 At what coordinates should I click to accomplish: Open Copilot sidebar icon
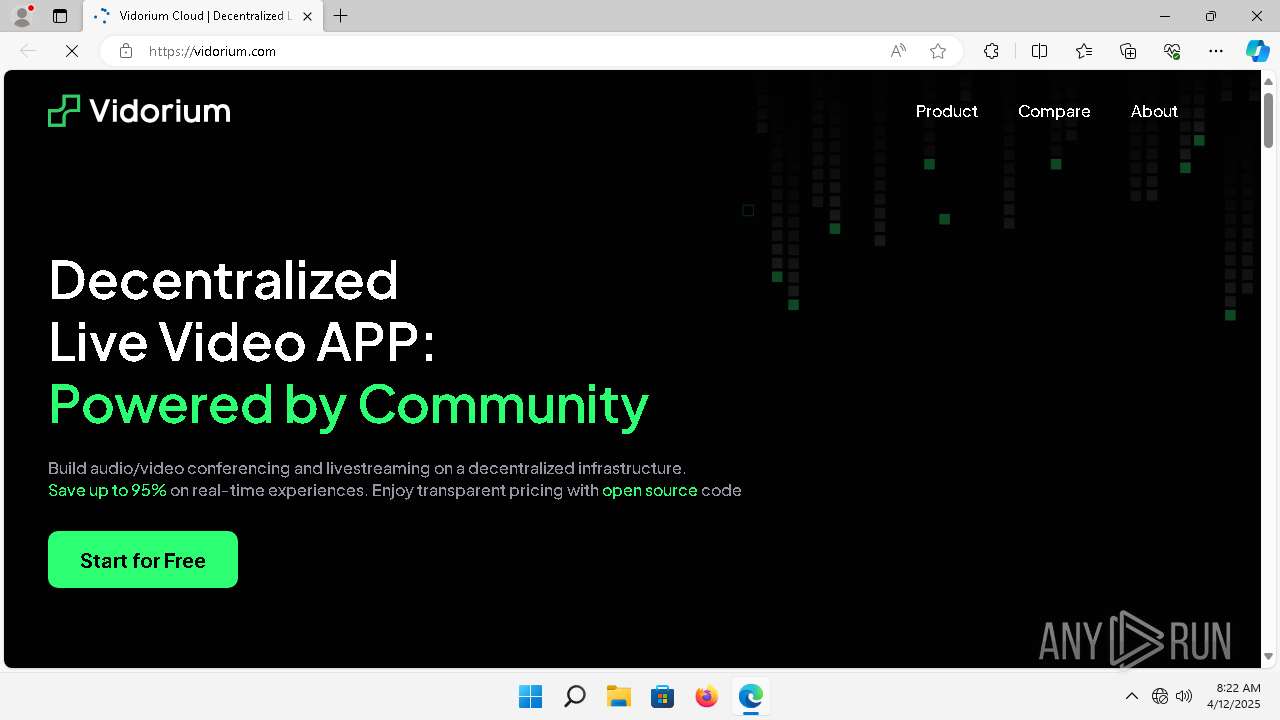(x=1257, y=51)
